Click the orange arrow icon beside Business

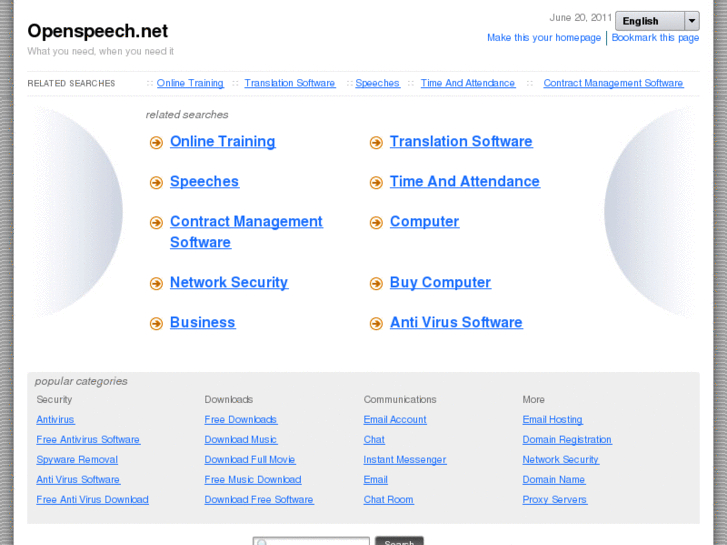point(156,324)
